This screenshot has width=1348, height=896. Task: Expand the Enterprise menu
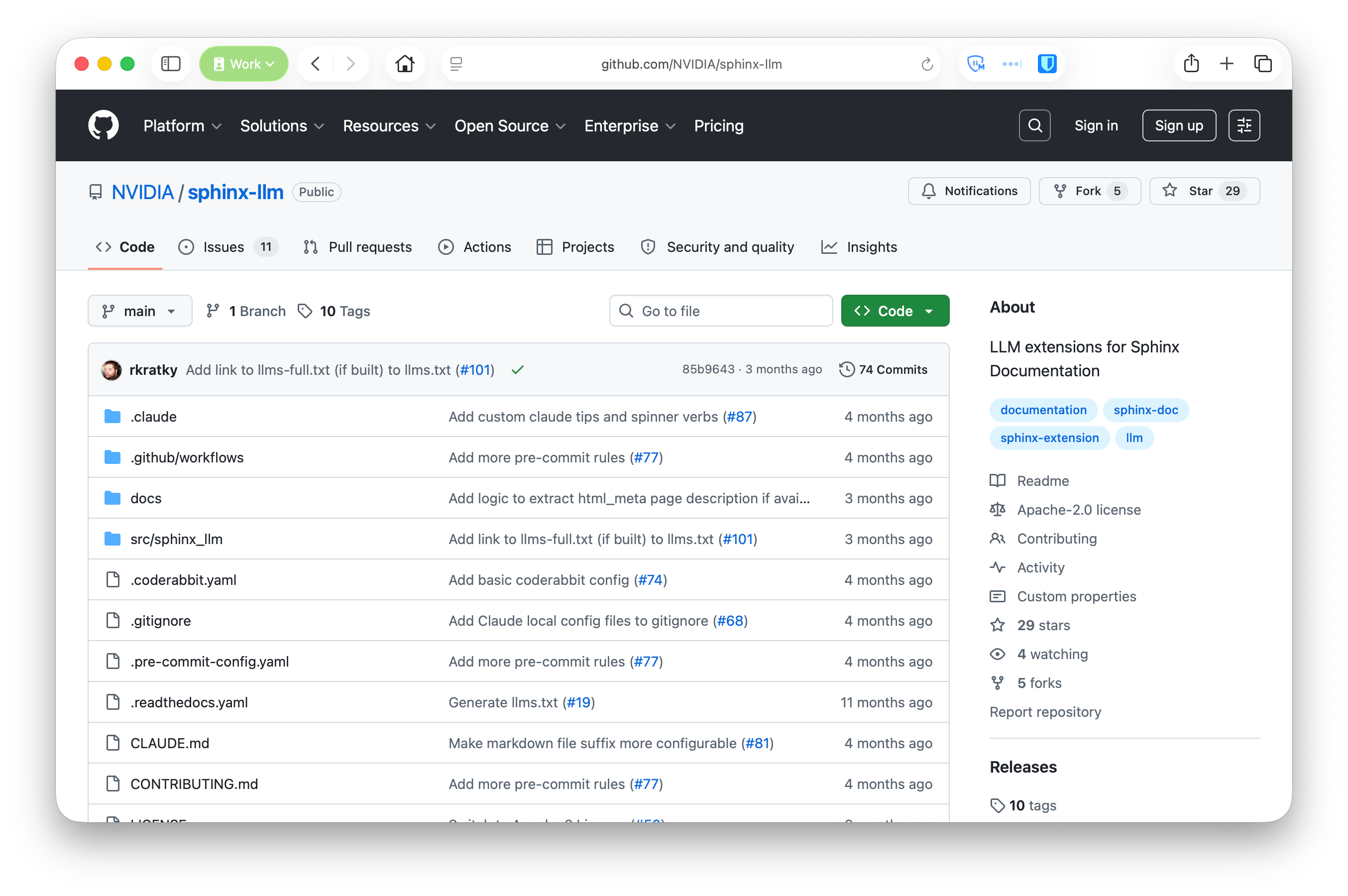coord(630,126)
